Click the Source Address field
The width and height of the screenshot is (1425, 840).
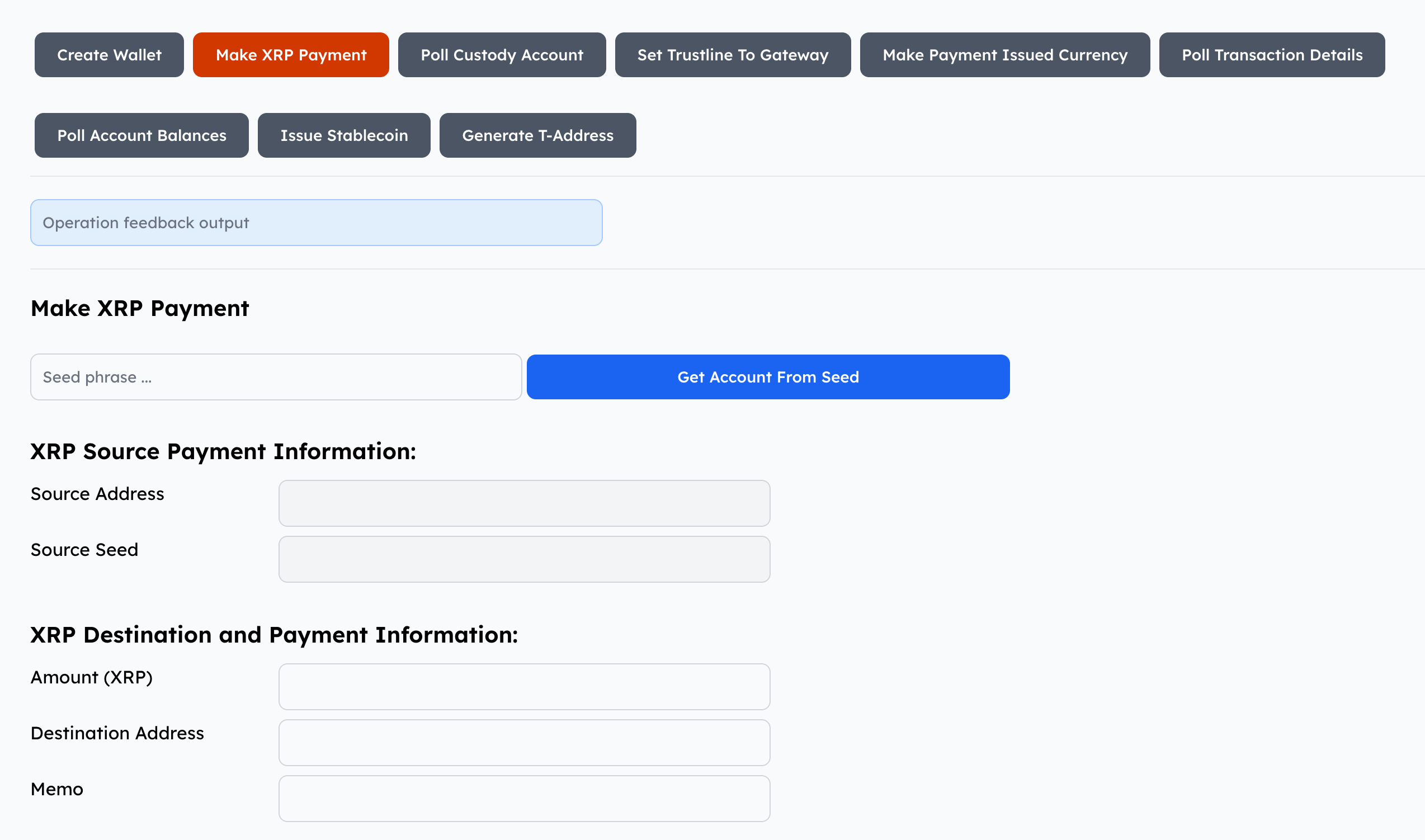coord(523,503)
